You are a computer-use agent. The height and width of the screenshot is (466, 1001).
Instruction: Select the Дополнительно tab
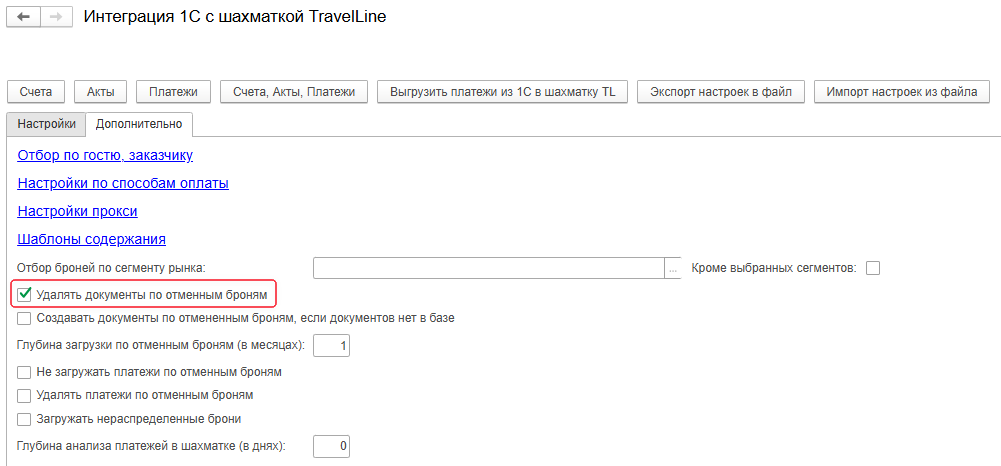139,124
